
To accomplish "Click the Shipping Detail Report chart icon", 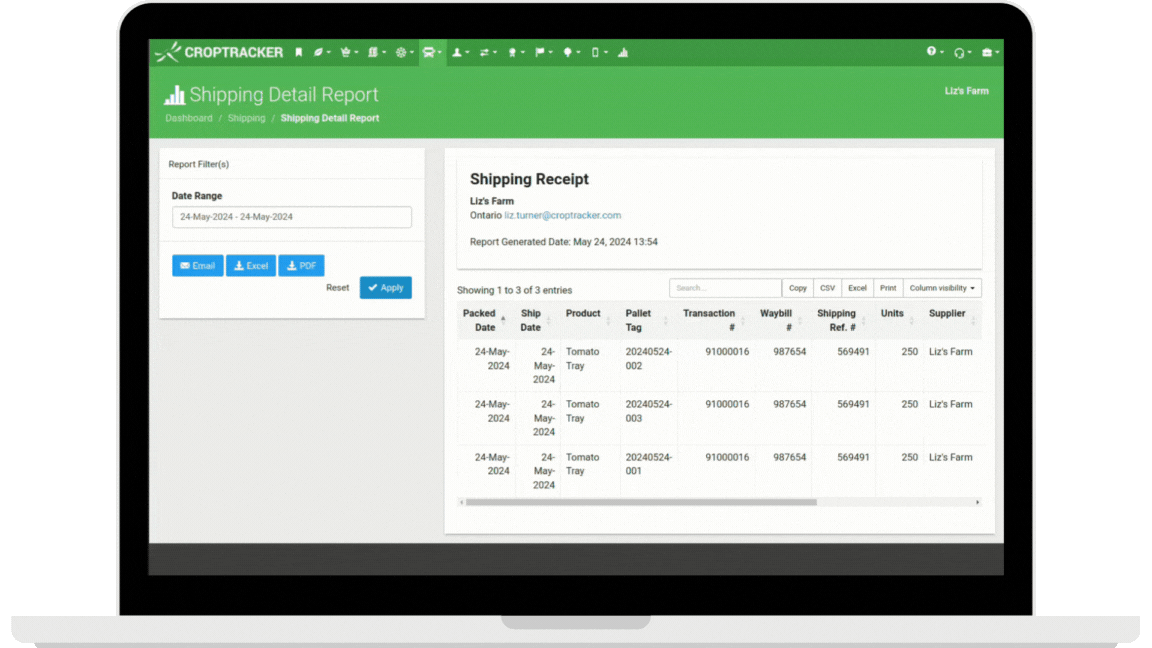I will click(174, 95).
